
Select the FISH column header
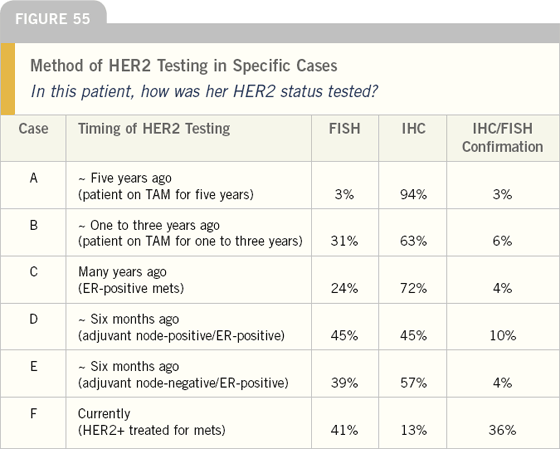pos(345,129)
